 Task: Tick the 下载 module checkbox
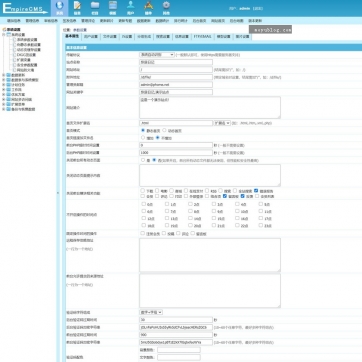point(143,191)
